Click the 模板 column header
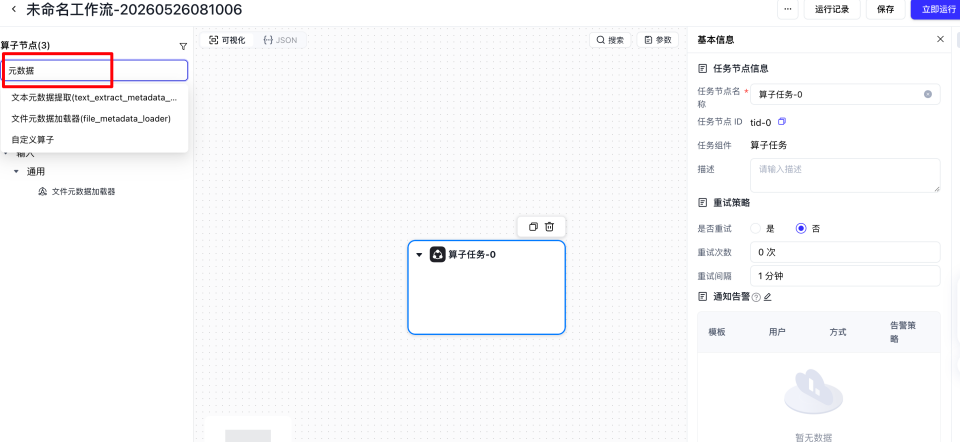The image size is (960, 442). click(x=717, y=332)
